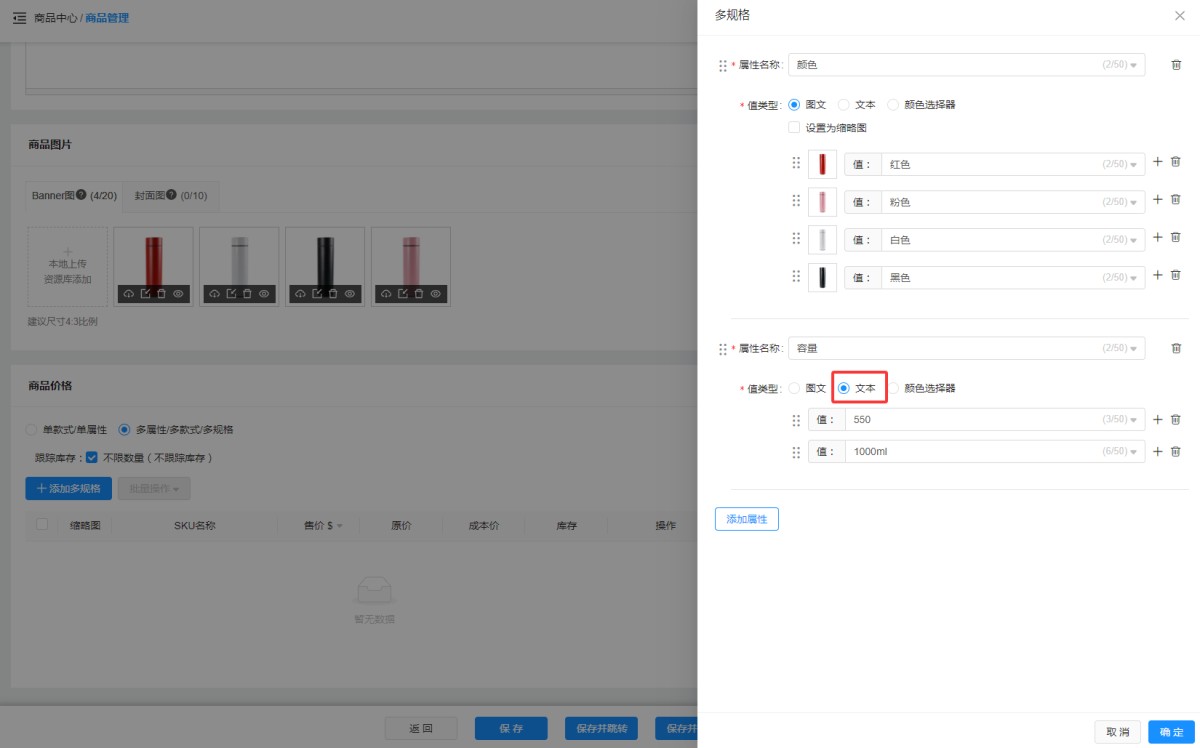Open 商品中心 in the breadcrumb
The width and height of the screenshot is (1200, 748).
point(55,18)
